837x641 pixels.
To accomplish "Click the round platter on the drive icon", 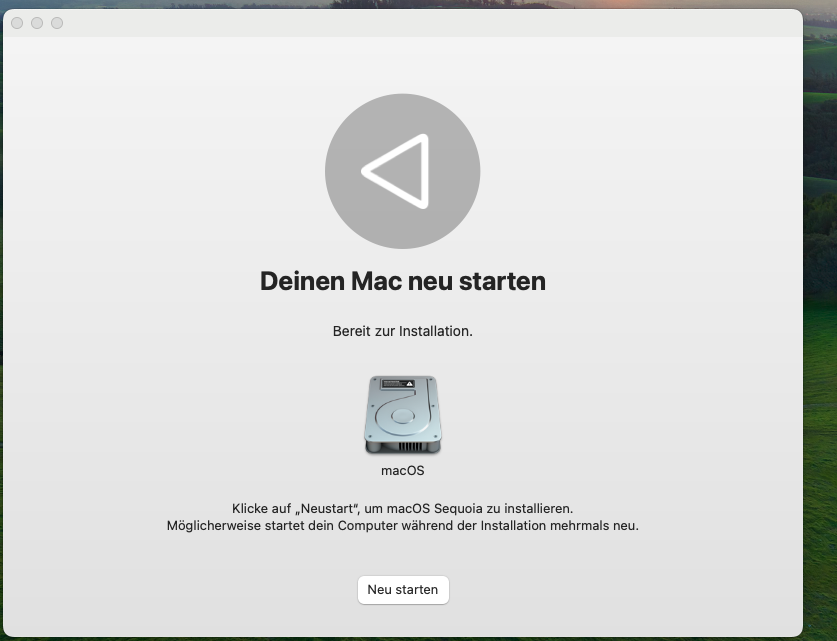I will click(402, 416).
